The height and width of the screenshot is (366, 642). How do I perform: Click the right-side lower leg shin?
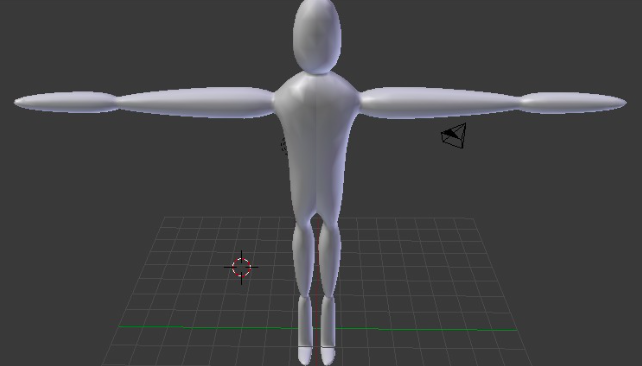click(x=328, y=321)
